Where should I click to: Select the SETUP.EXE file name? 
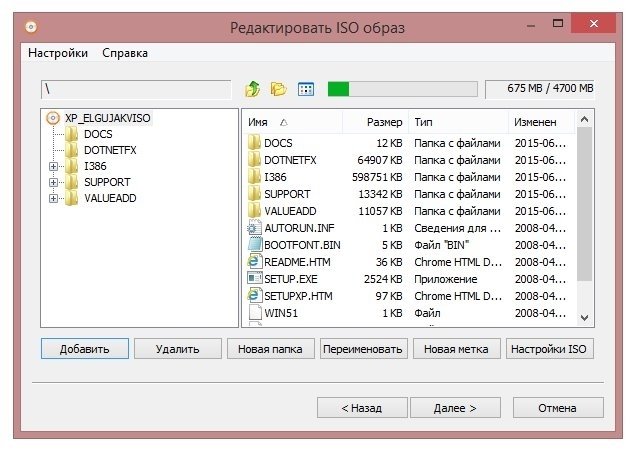[291, 279]
